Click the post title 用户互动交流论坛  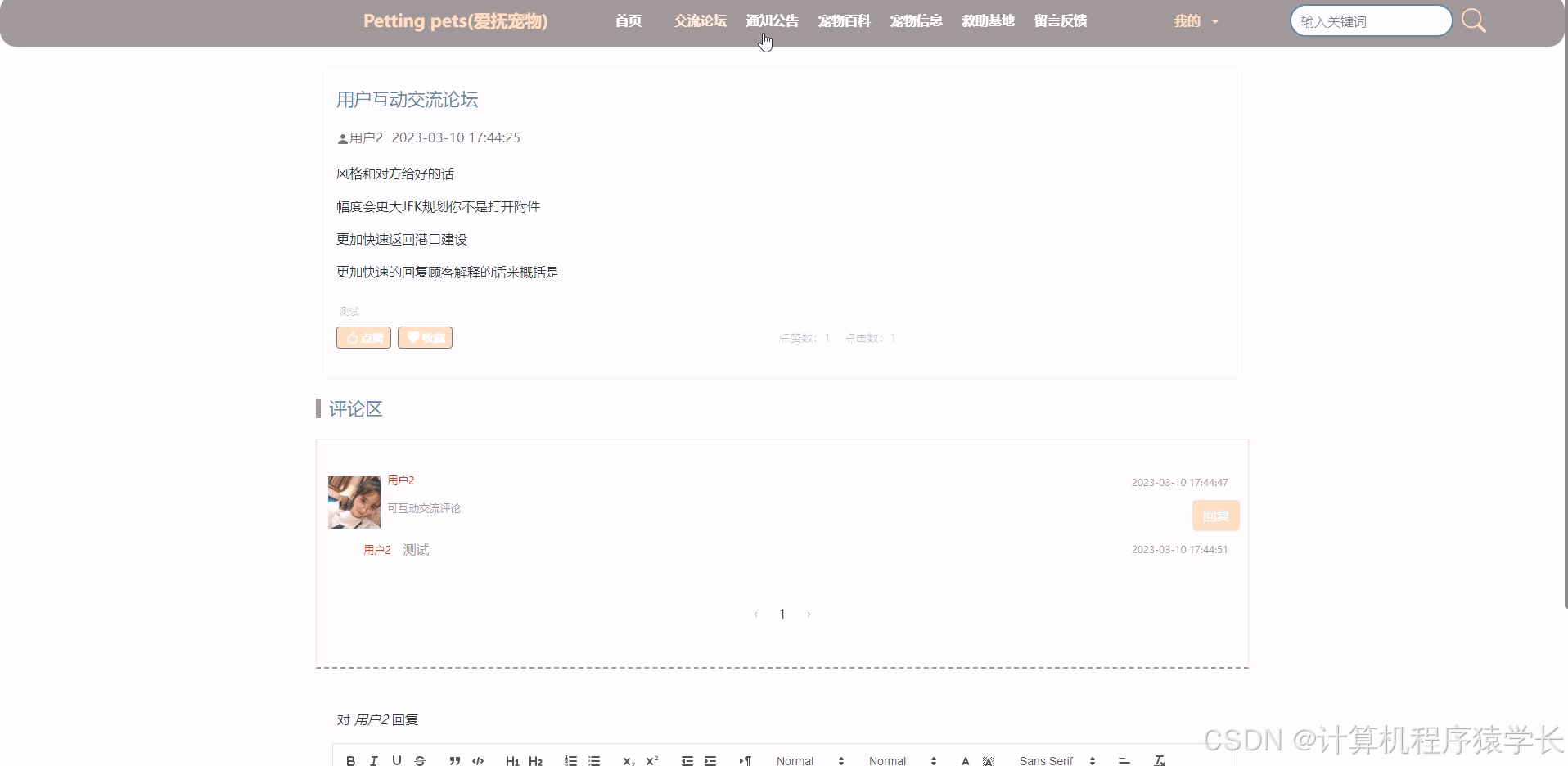[x=407, y=100]
